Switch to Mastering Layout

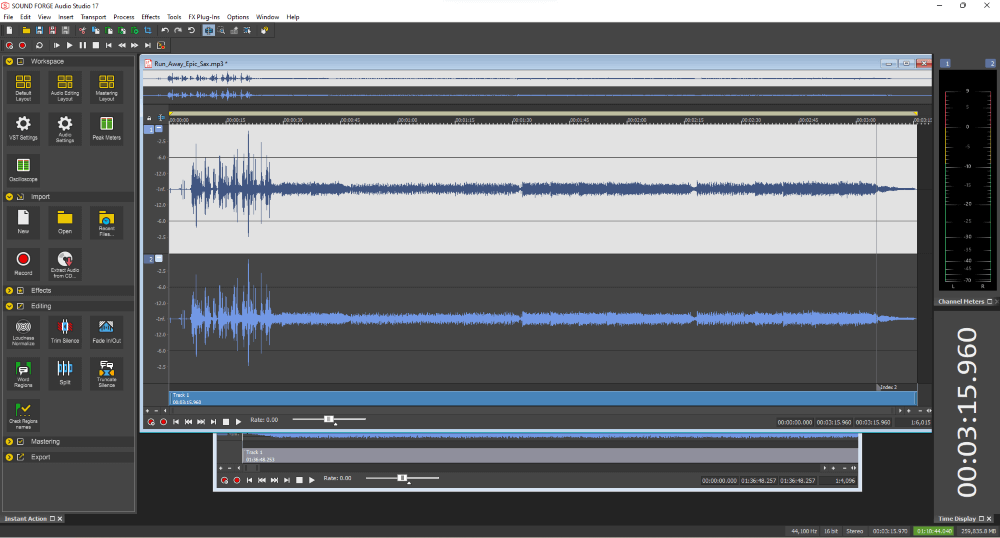tap(107, 88)
